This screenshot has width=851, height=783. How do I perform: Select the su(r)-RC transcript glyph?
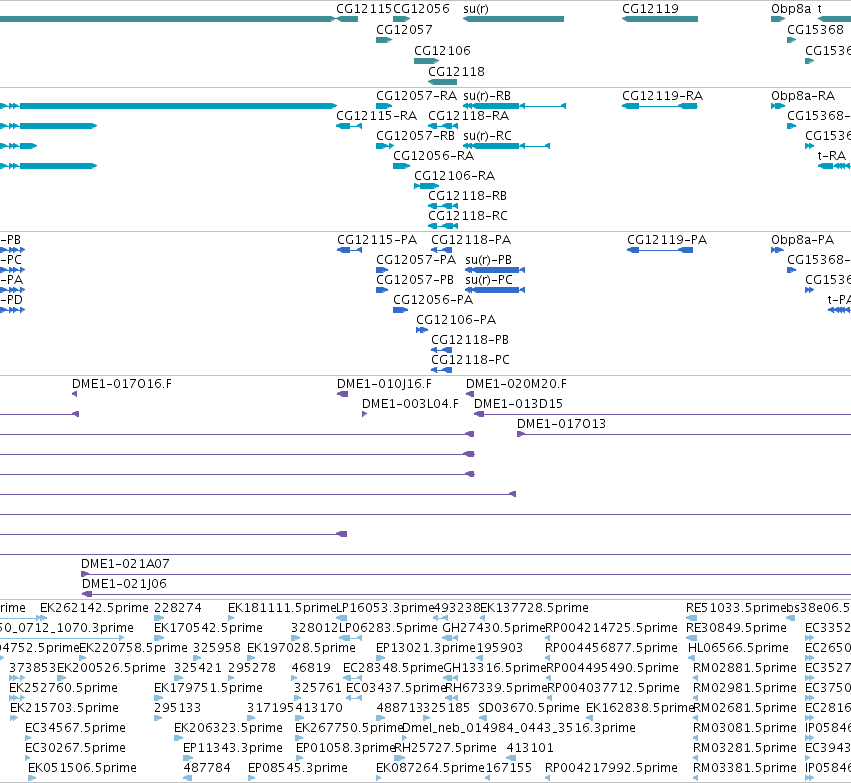506,146
